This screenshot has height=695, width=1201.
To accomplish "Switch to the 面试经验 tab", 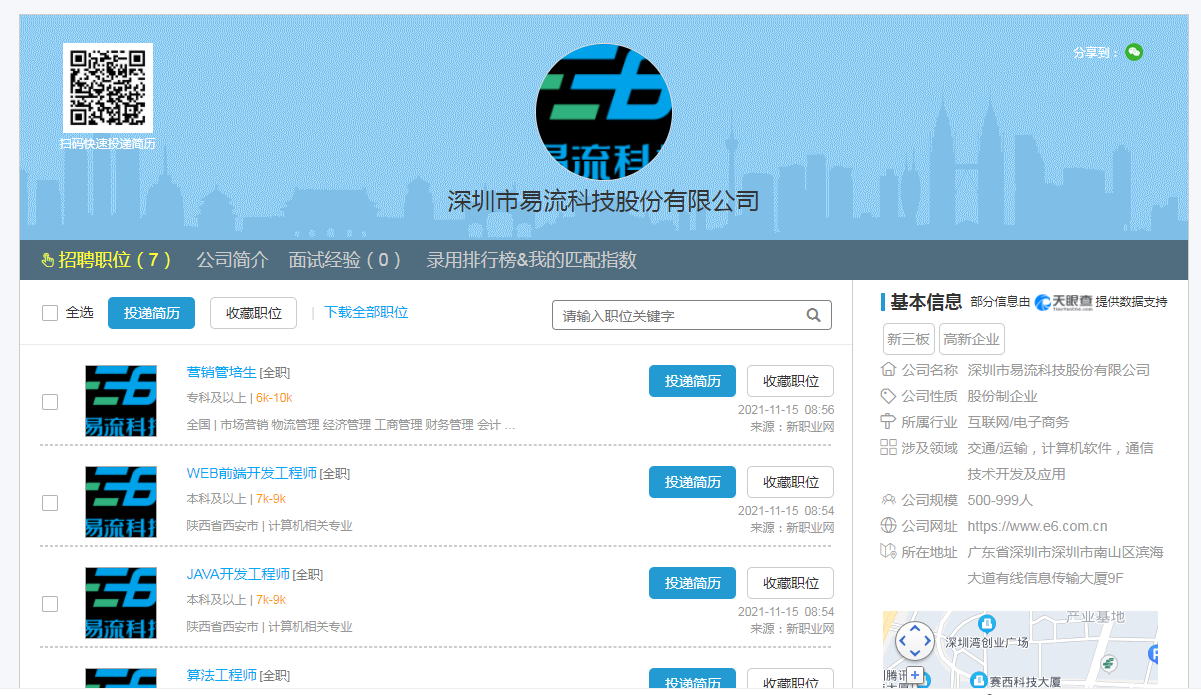I will (x=344, y=260).
